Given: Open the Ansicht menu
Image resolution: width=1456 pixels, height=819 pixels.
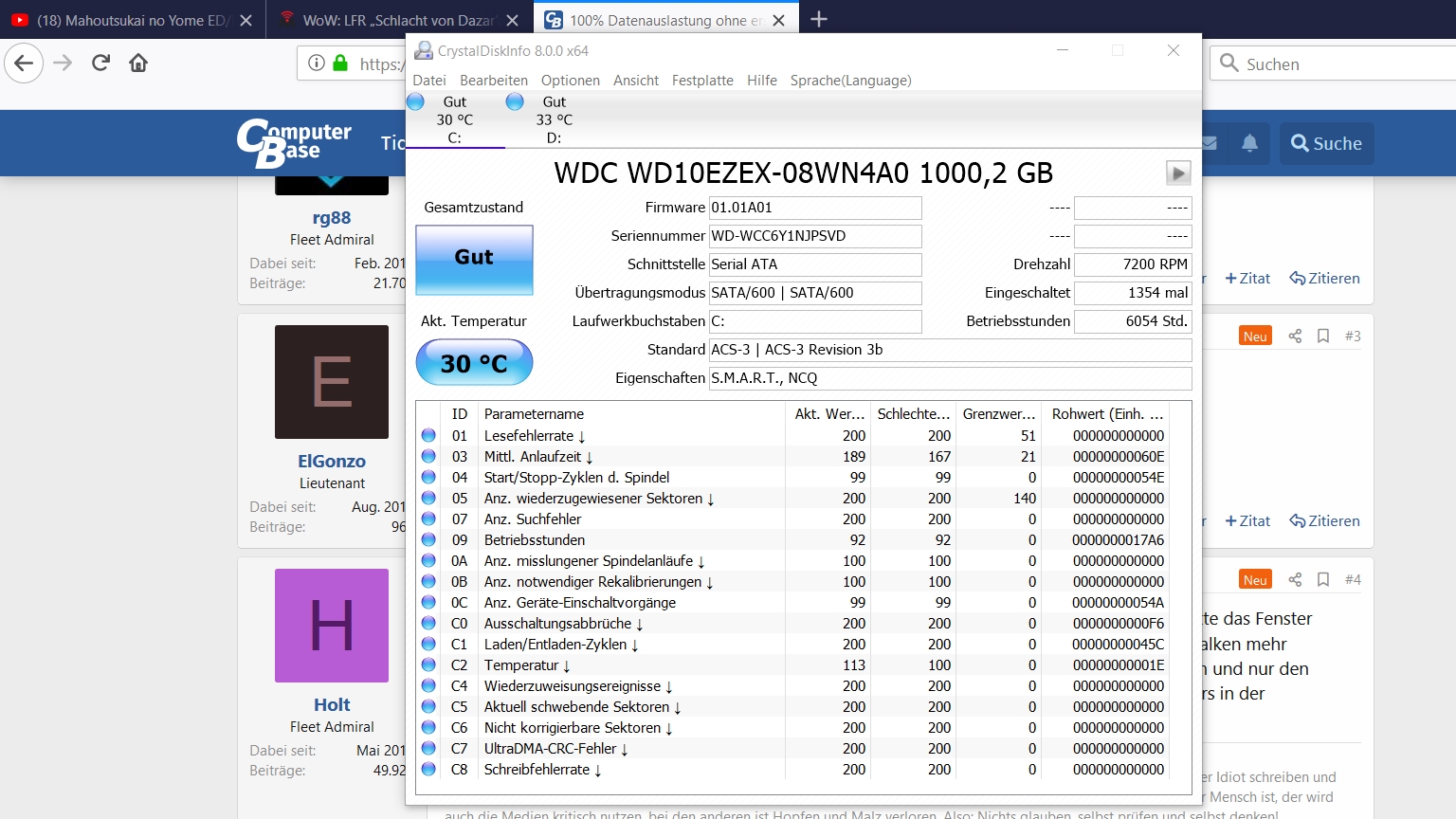Looking at the screenshot, I should point(636,81).
